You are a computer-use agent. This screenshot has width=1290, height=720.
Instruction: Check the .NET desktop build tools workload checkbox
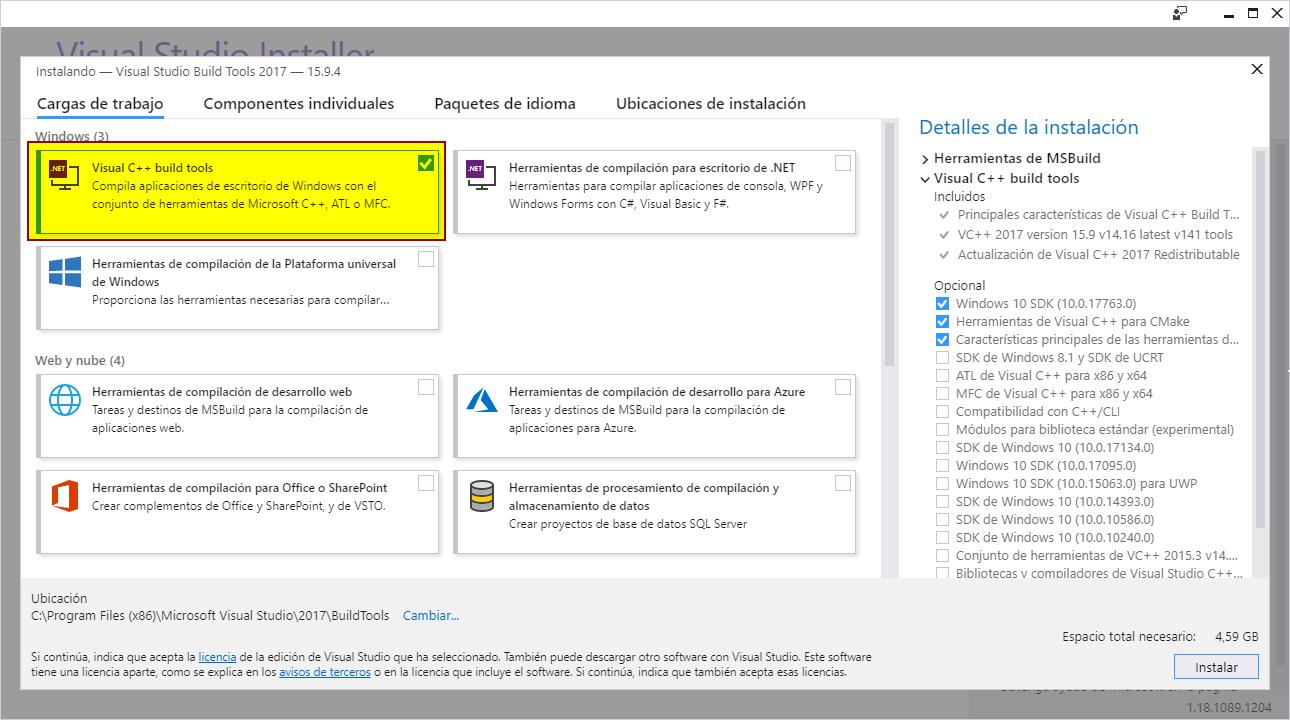[843, 163]
